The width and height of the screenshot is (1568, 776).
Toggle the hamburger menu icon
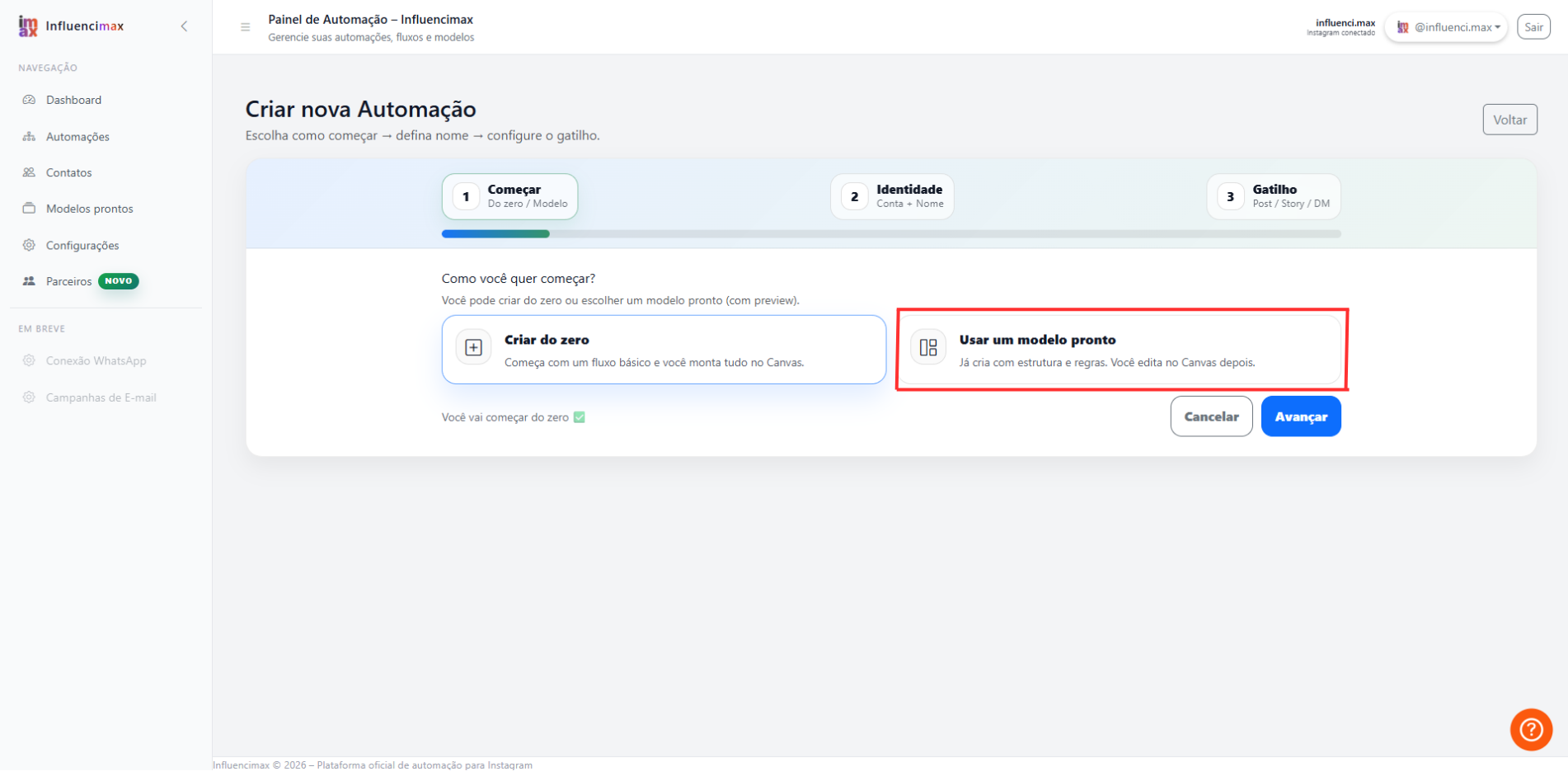pos(245,27)
